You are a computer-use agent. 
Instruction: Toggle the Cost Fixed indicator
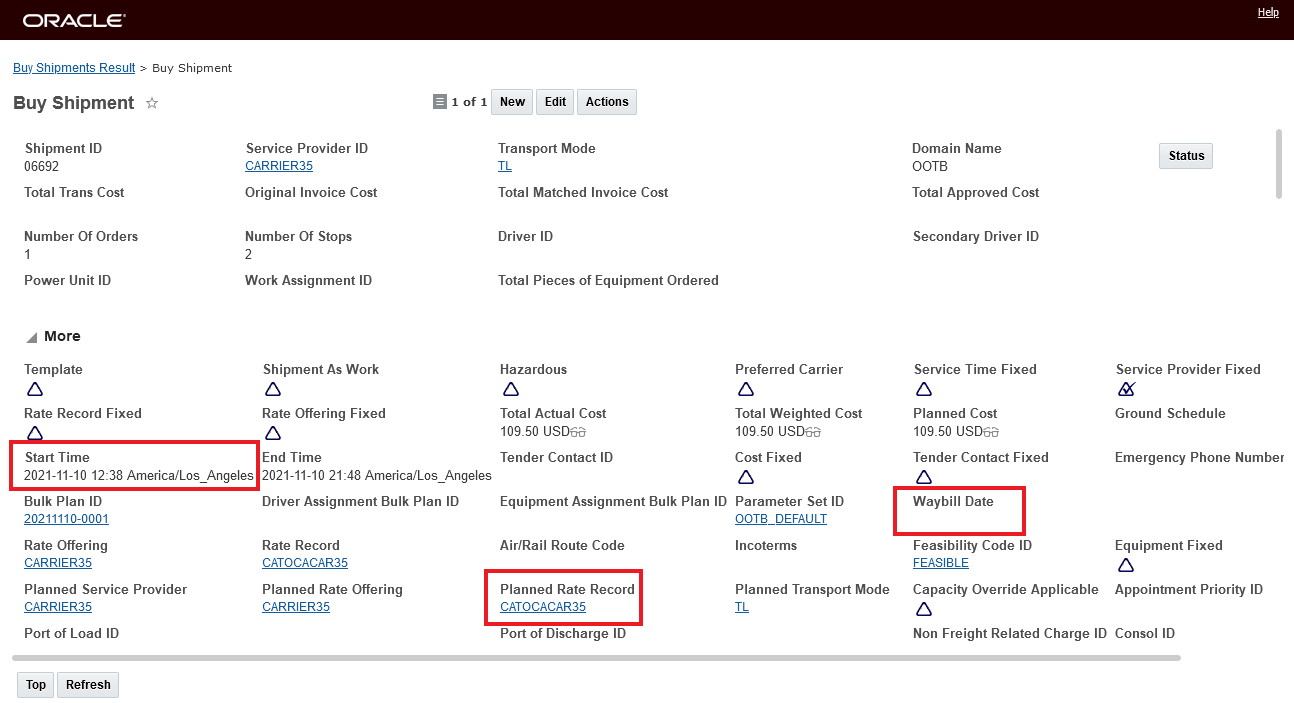[x=745, y=477]
